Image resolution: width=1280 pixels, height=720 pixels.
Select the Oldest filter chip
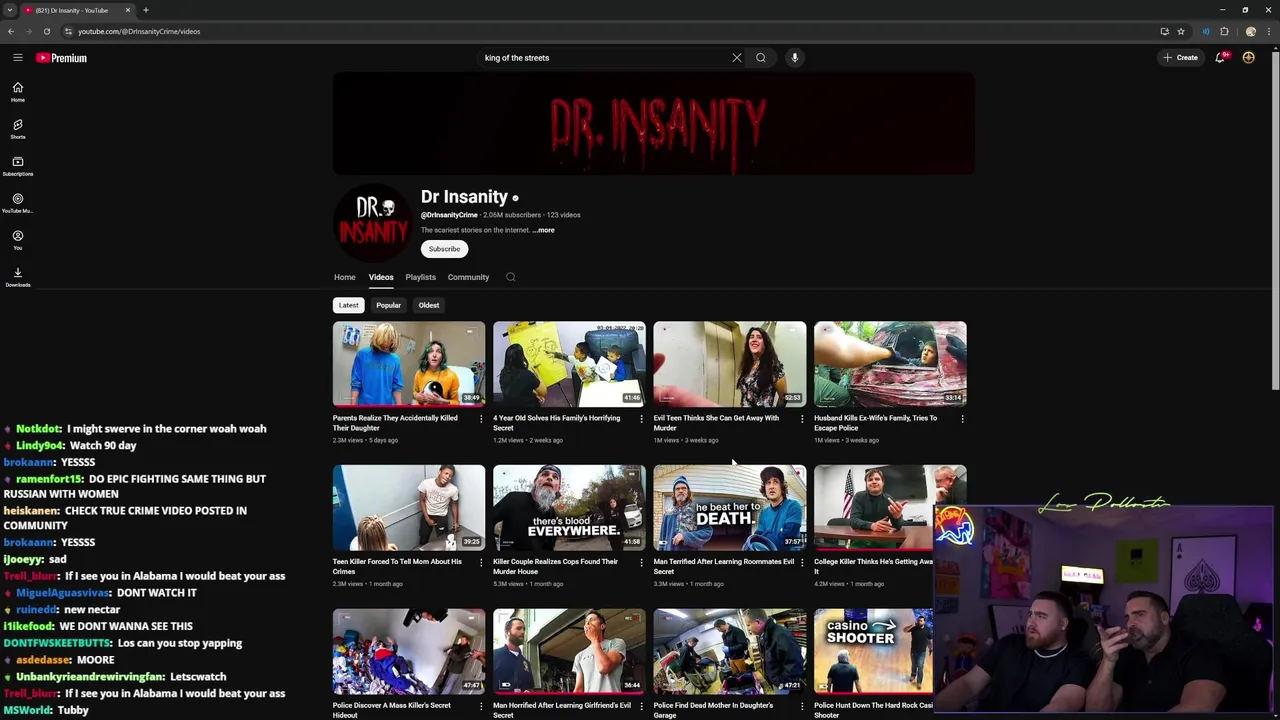click(x=429, y=305)
